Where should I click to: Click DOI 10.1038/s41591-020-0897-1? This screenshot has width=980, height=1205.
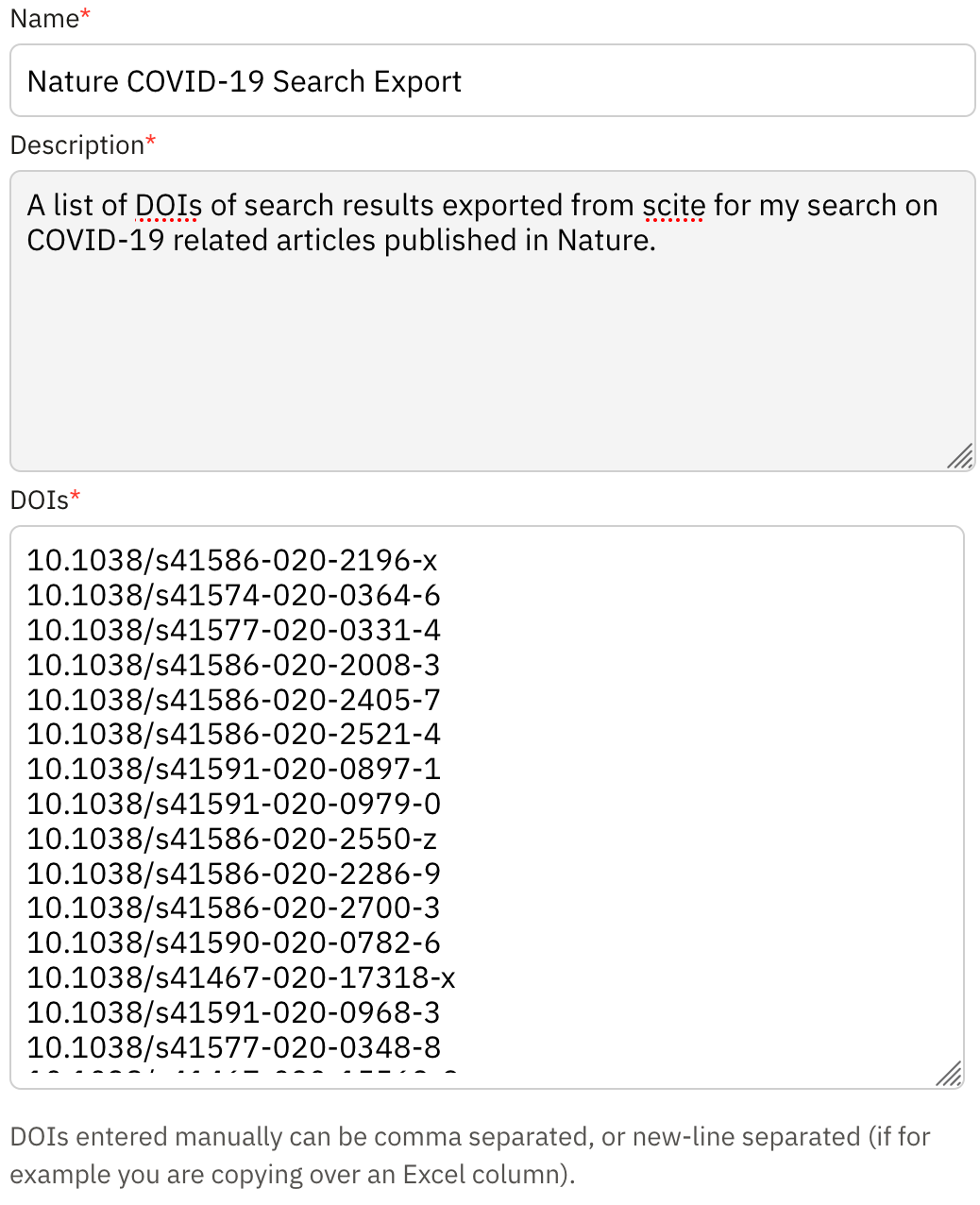point(233,769)
